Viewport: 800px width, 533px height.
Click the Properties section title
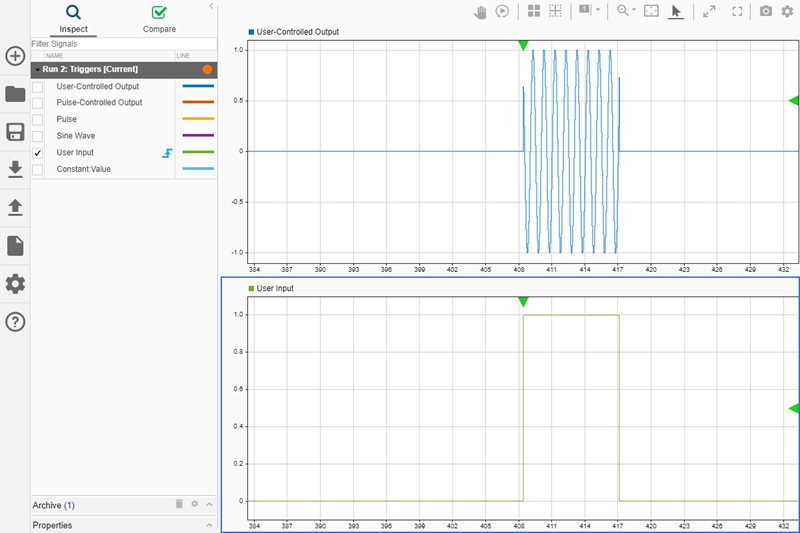coord(52,525)
